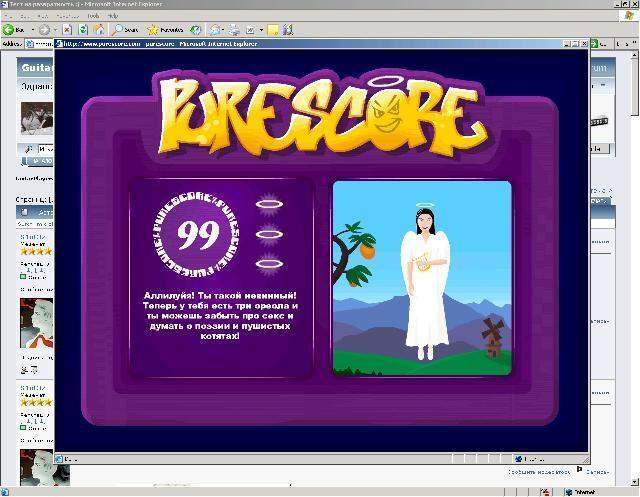Click the Internet zone icon in popup status bar
The image size is (640, 497).
pyautogui.click(x=518, y=459)
